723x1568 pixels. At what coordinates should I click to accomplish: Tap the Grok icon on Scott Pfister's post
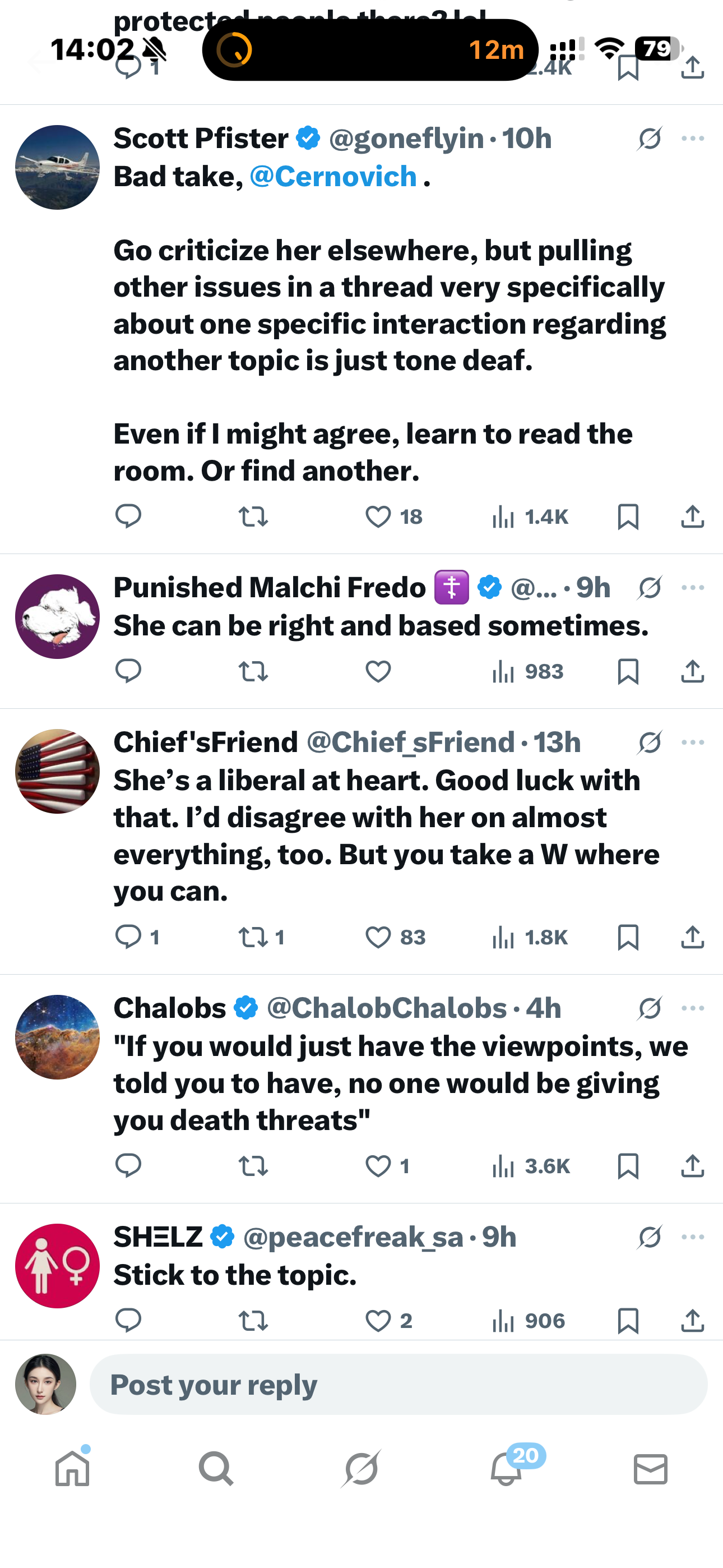coord(650,139)
